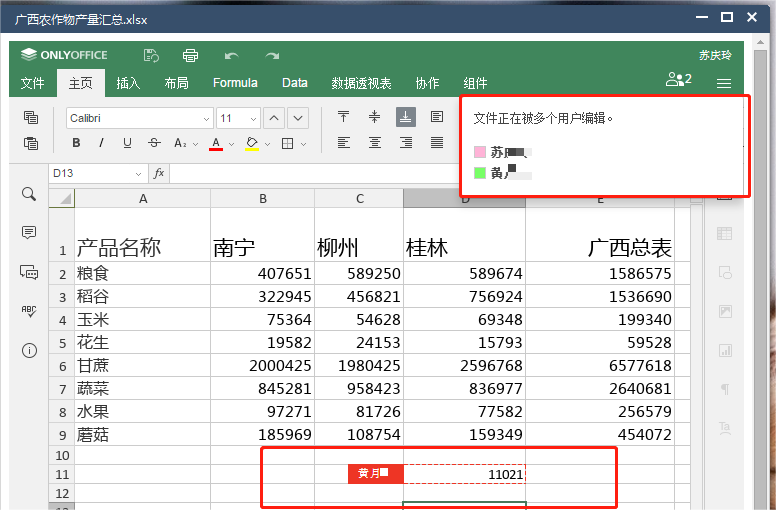Screen dimensions: 776x510
Task: Switch to the 主页 tab
Action: (80, 83)
